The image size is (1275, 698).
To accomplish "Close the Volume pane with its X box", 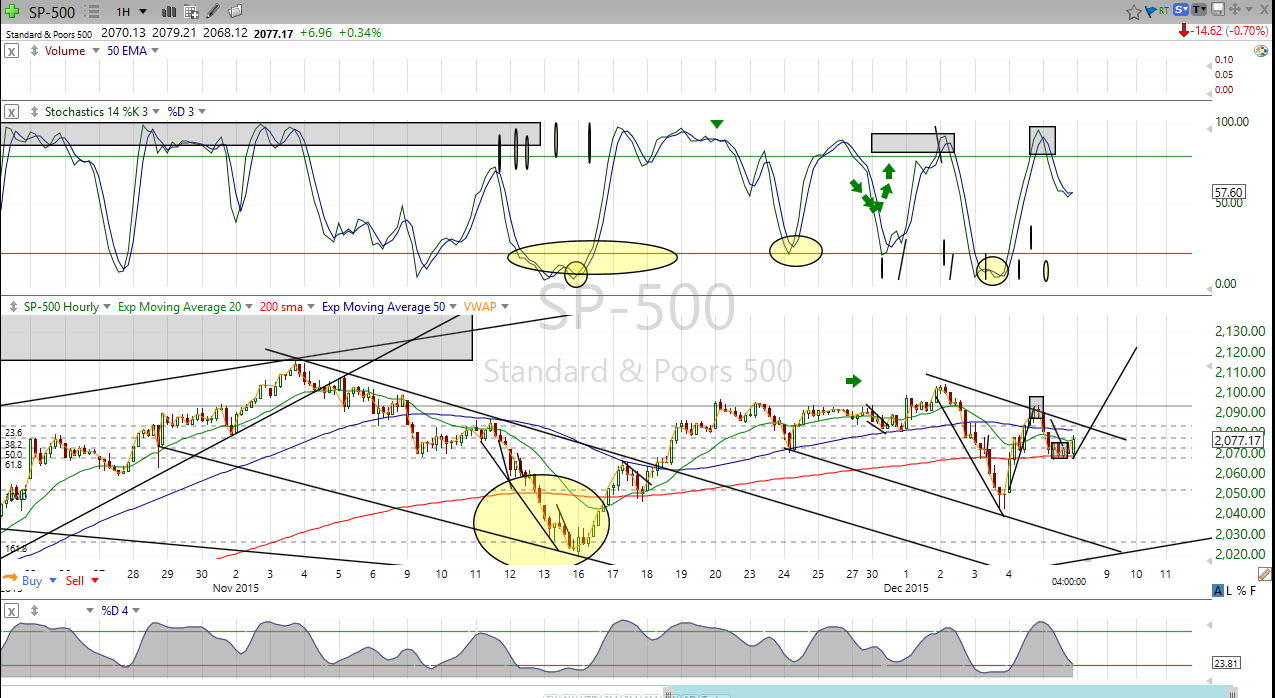I will click(12, 51).
